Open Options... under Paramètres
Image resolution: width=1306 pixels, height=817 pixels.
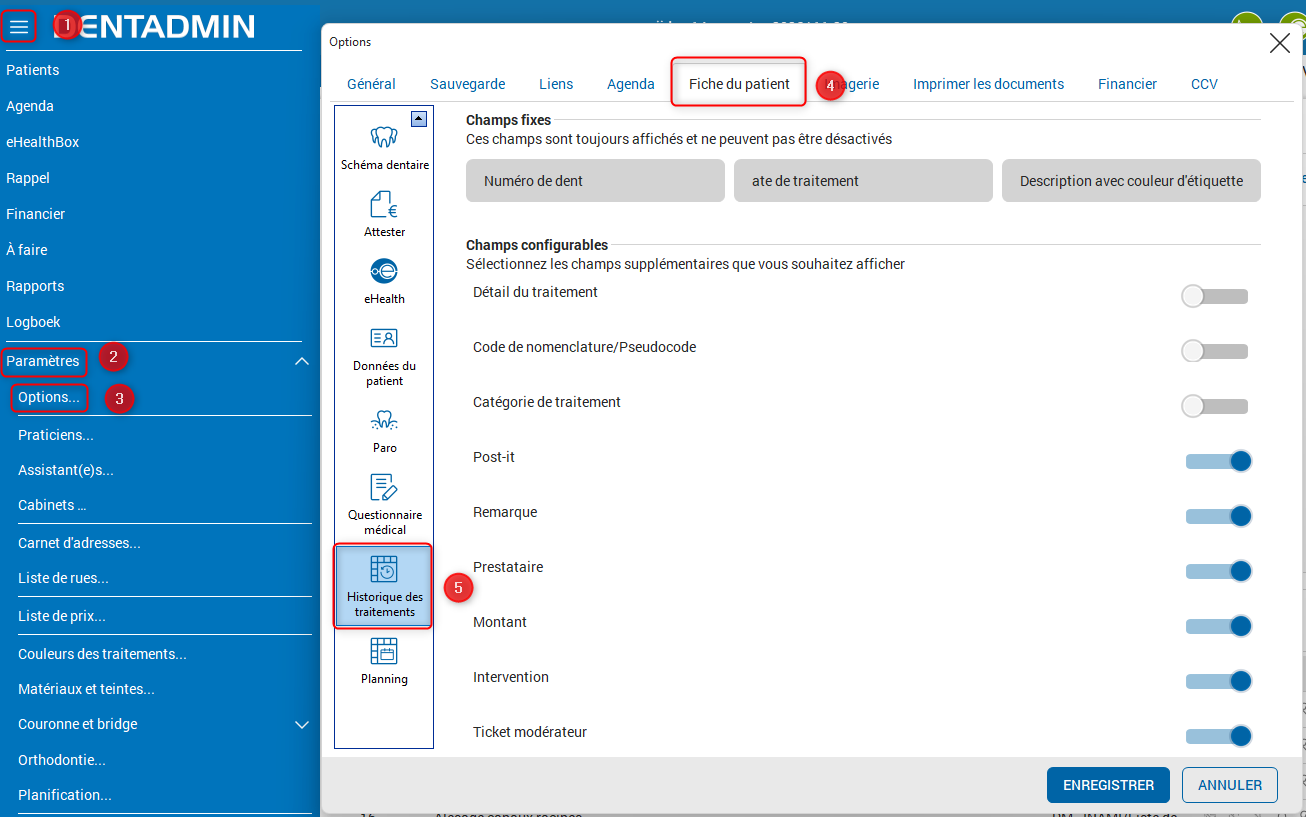click(49, 397)
